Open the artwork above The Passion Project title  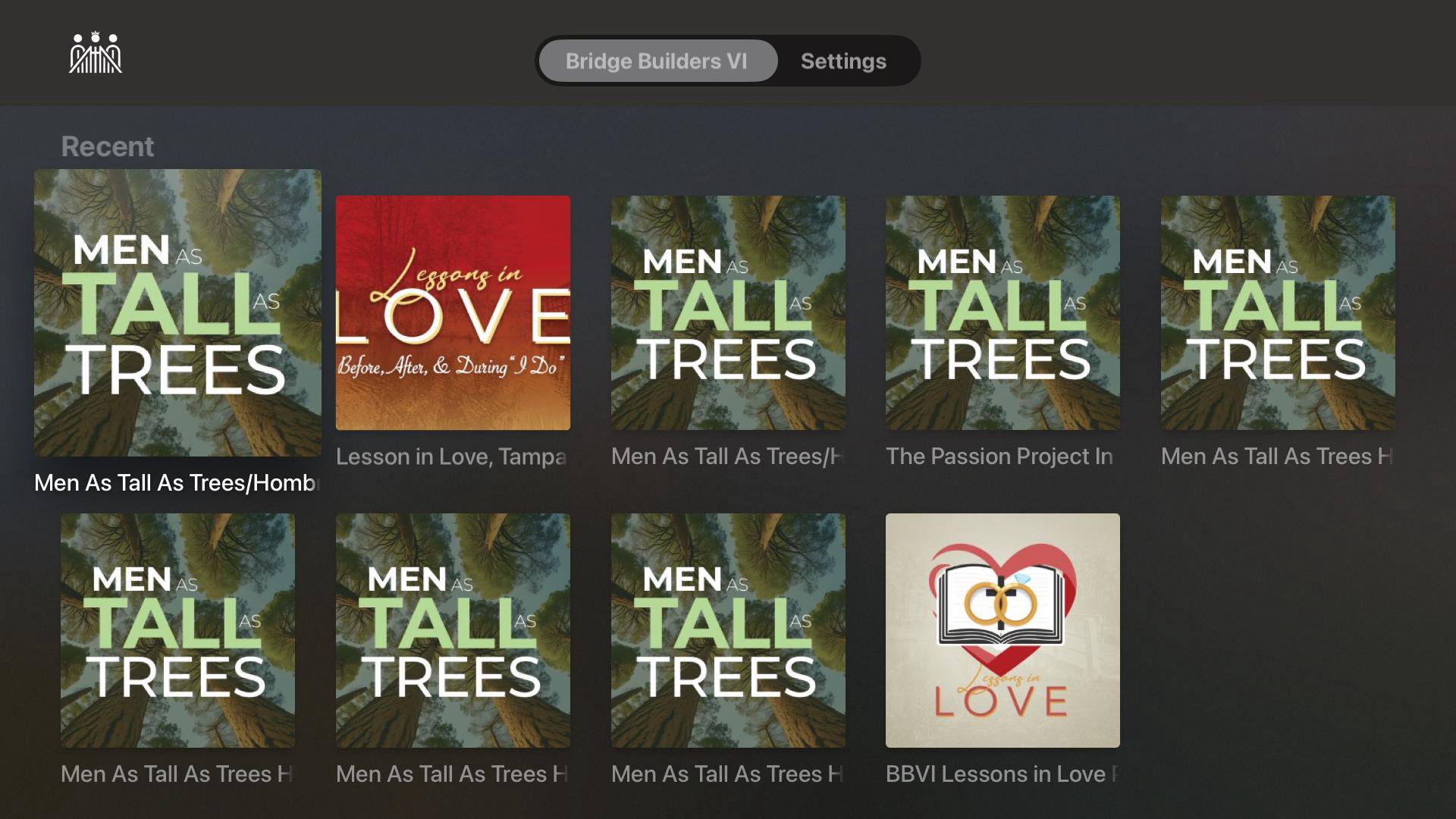click(1003, 312)
